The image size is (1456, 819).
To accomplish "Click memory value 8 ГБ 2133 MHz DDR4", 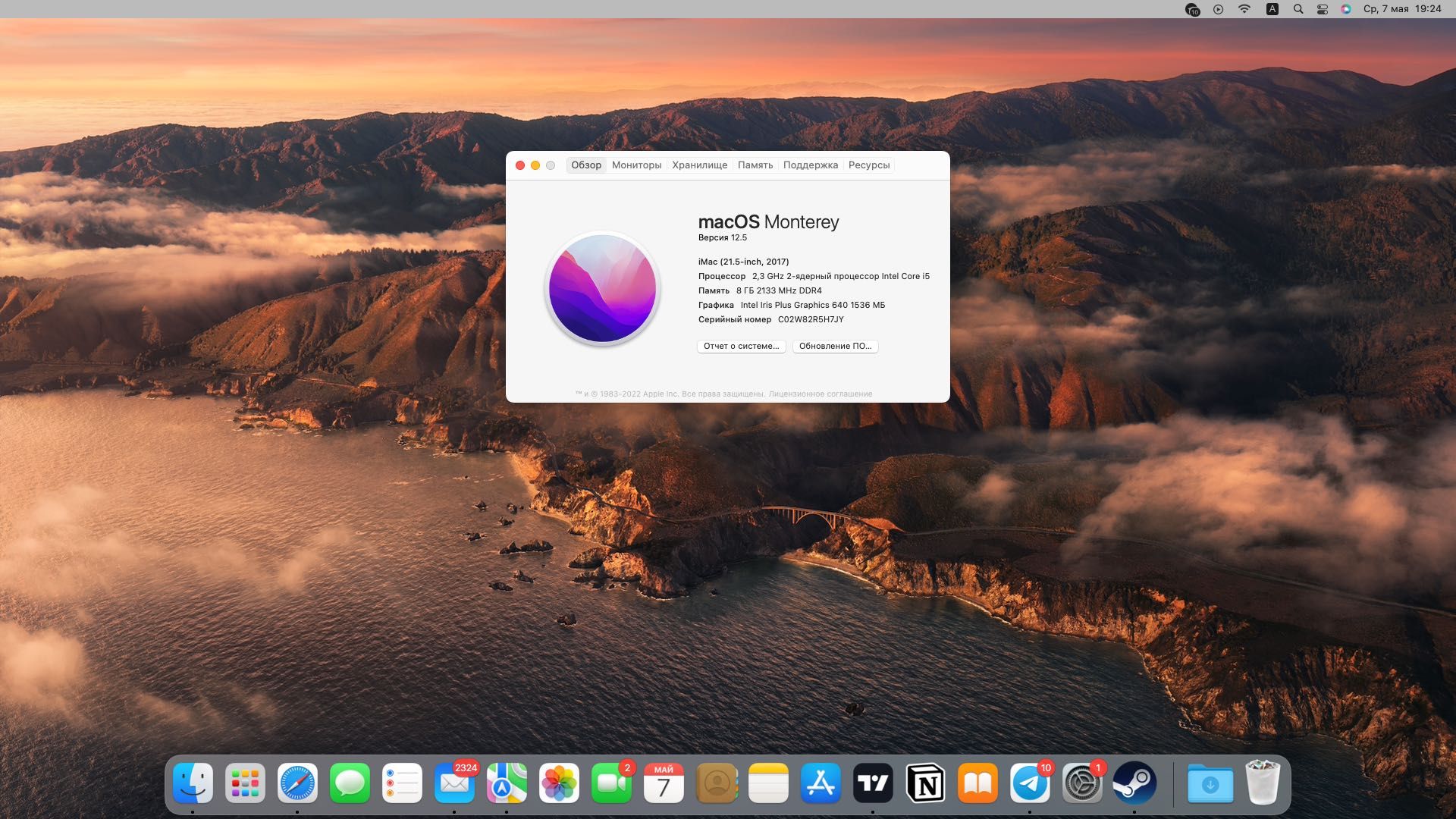I will click(x=779, y=290).
